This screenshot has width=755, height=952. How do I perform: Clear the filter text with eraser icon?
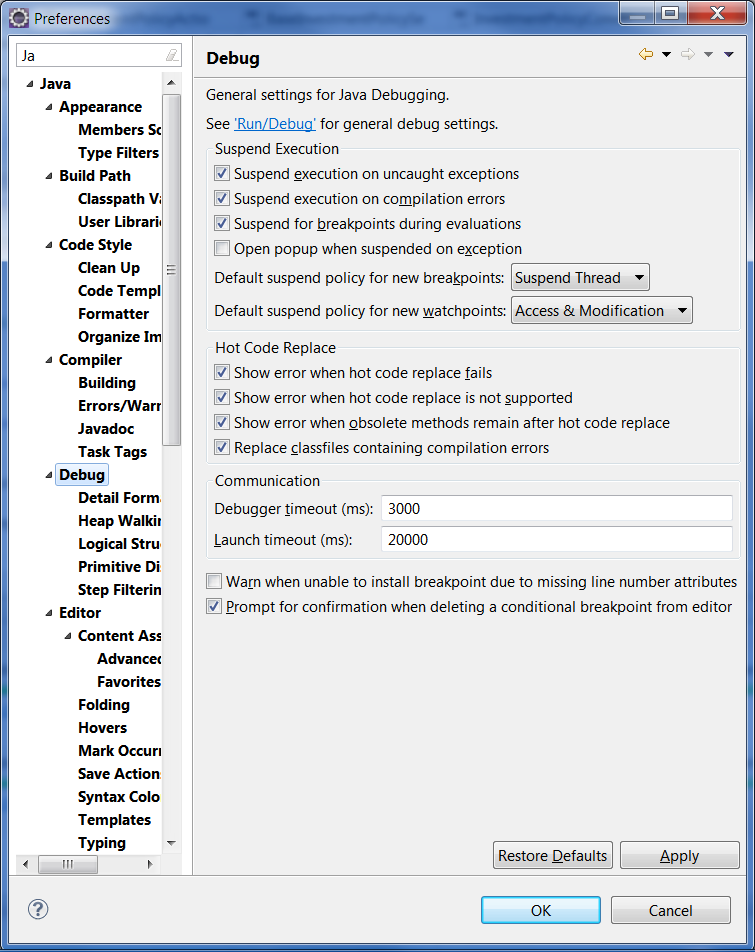(x=172, y=55)
